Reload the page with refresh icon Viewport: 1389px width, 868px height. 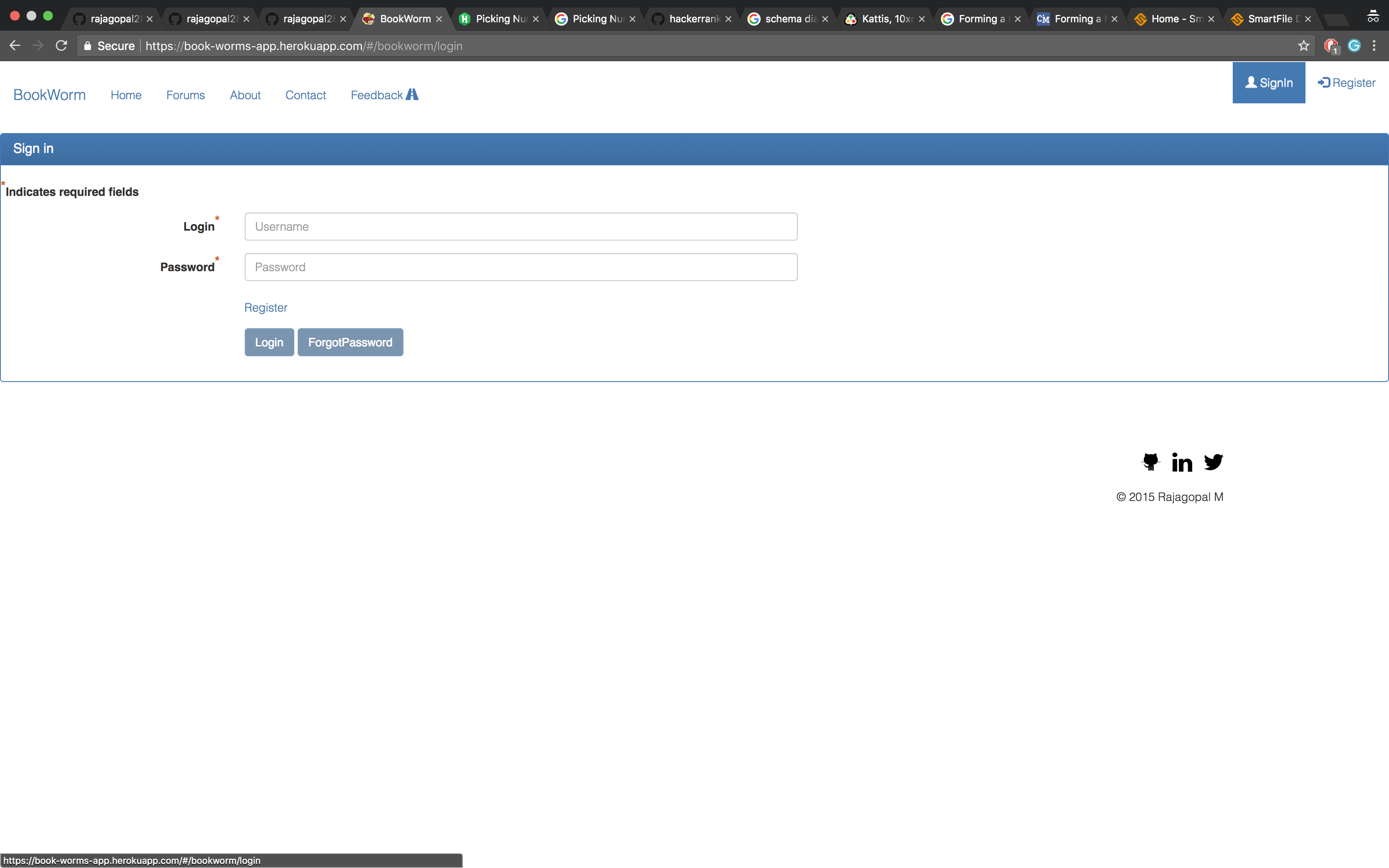point(62,46)
